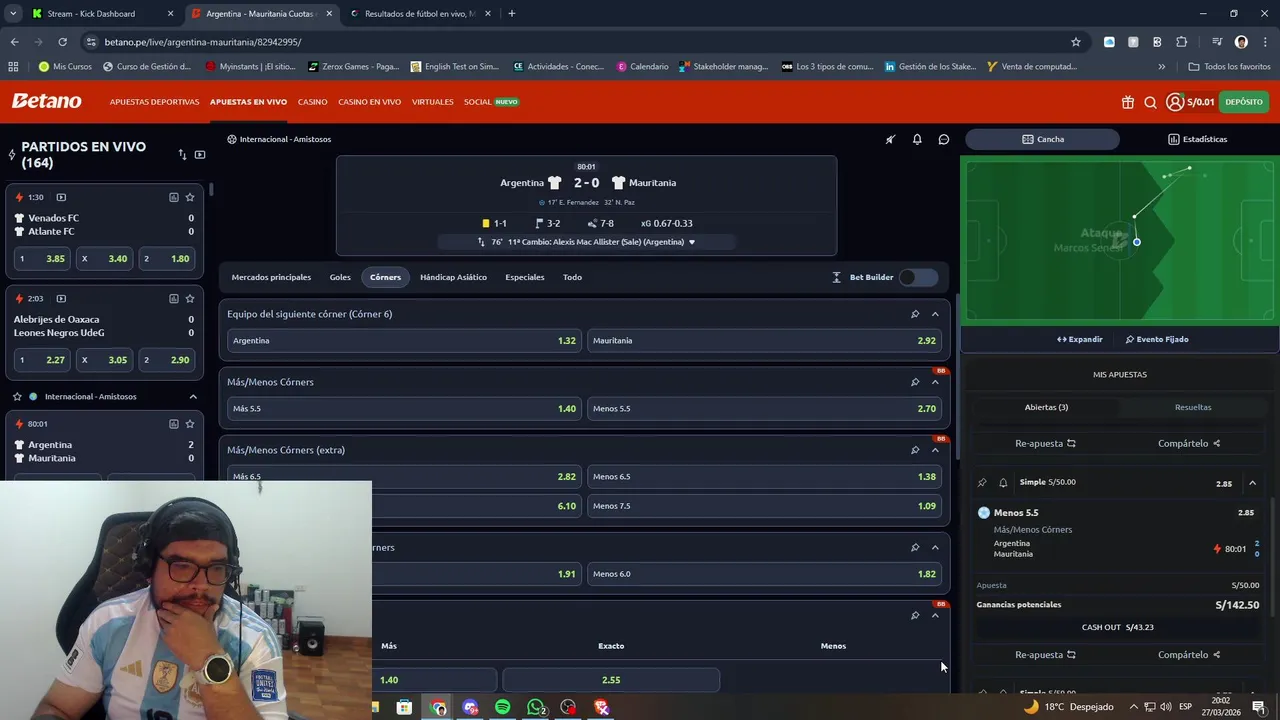Select Leones Negros win odds 2.90

point(167,360)
